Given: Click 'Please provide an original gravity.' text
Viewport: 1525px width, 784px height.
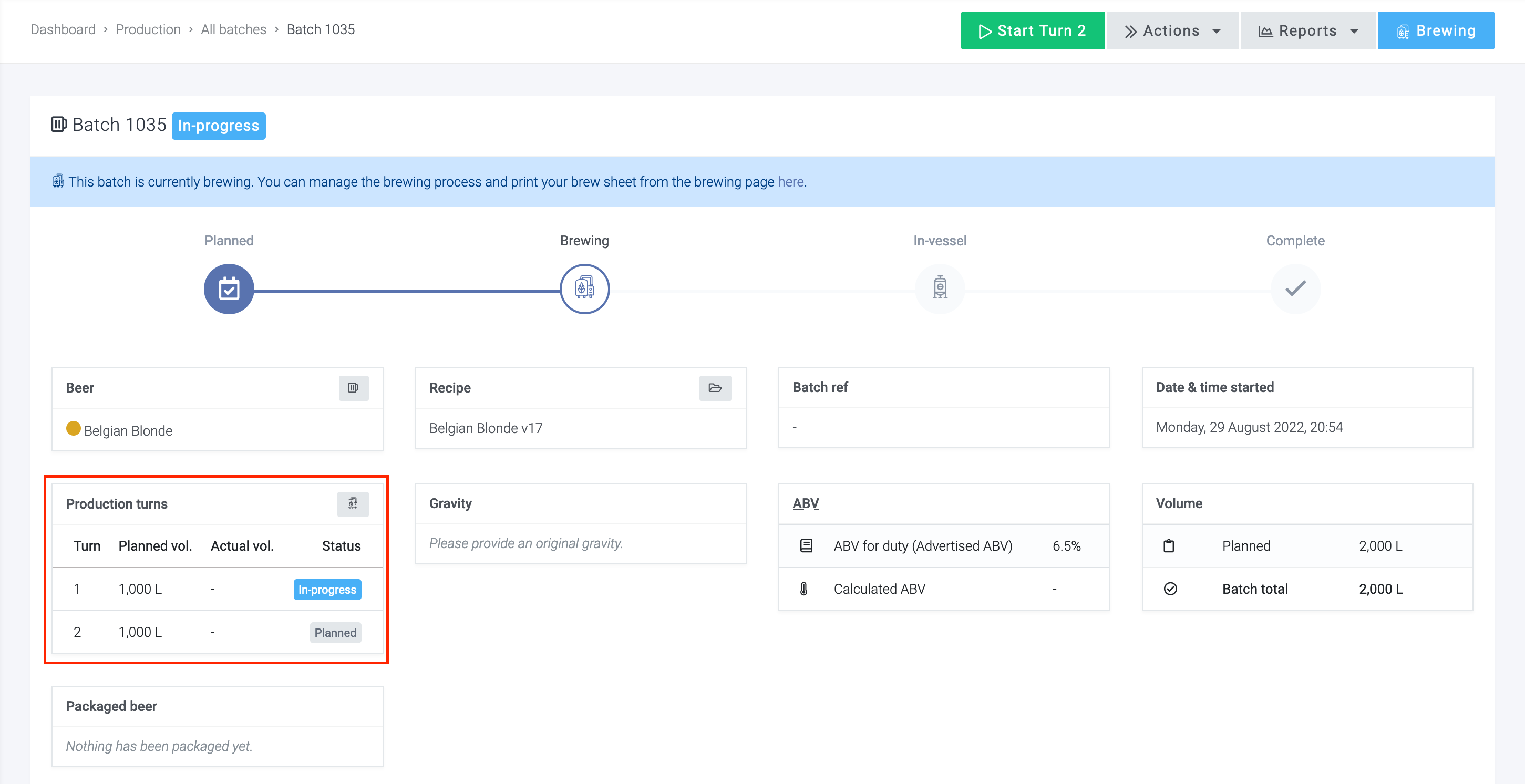Looking at the screenshot, I should [x=525, y=543].
